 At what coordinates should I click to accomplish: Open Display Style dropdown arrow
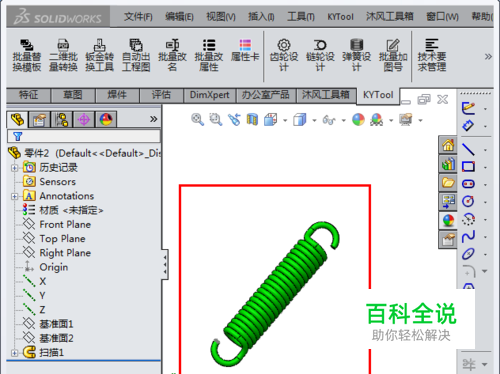(x=314, y=121)
